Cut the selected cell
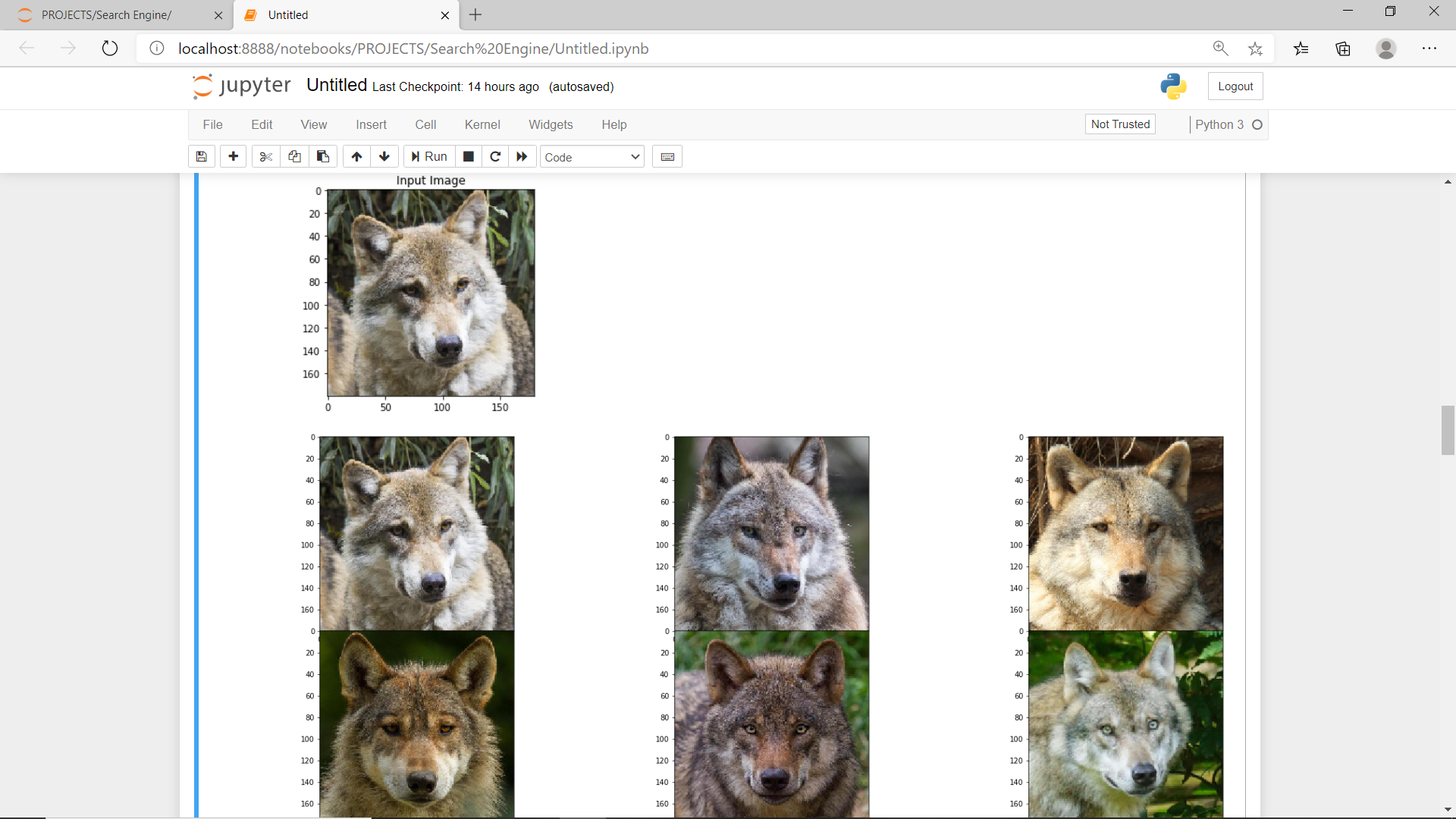 pyautogui.click(x=265, y=156)
